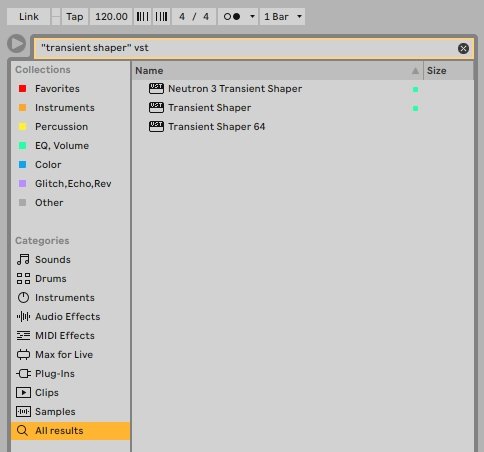
Task: Click the second nudge bars icon
Action: point(161,16)
